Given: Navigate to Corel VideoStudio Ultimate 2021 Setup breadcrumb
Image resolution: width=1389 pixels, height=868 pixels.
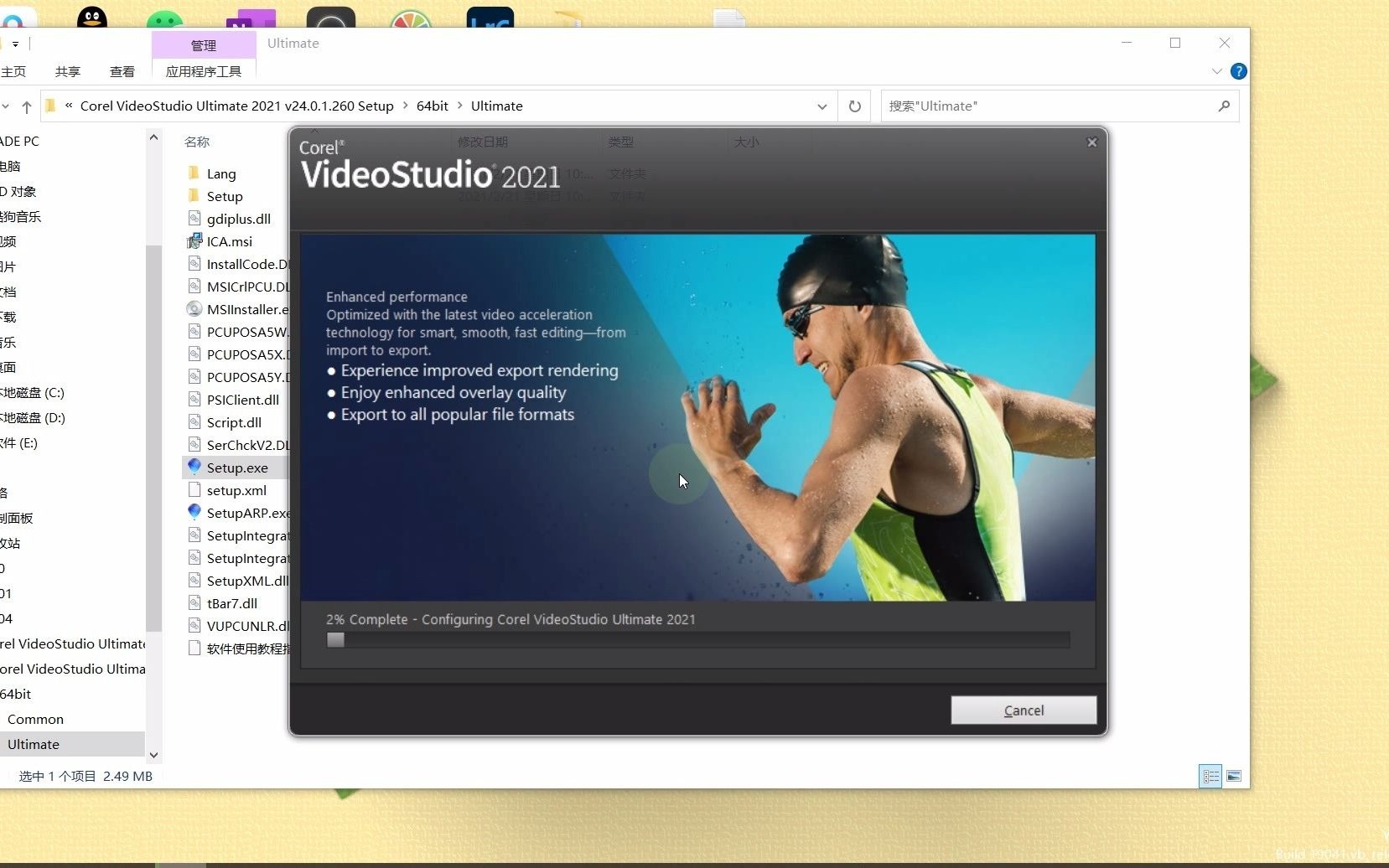Looking at the screenshot, I should pos(236,106).
